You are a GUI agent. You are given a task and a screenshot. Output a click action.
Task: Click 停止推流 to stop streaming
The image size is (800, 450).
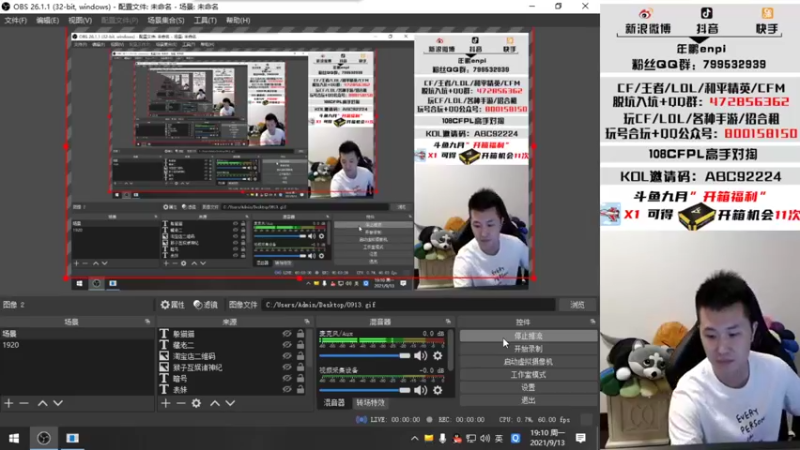tap(528, 336)
